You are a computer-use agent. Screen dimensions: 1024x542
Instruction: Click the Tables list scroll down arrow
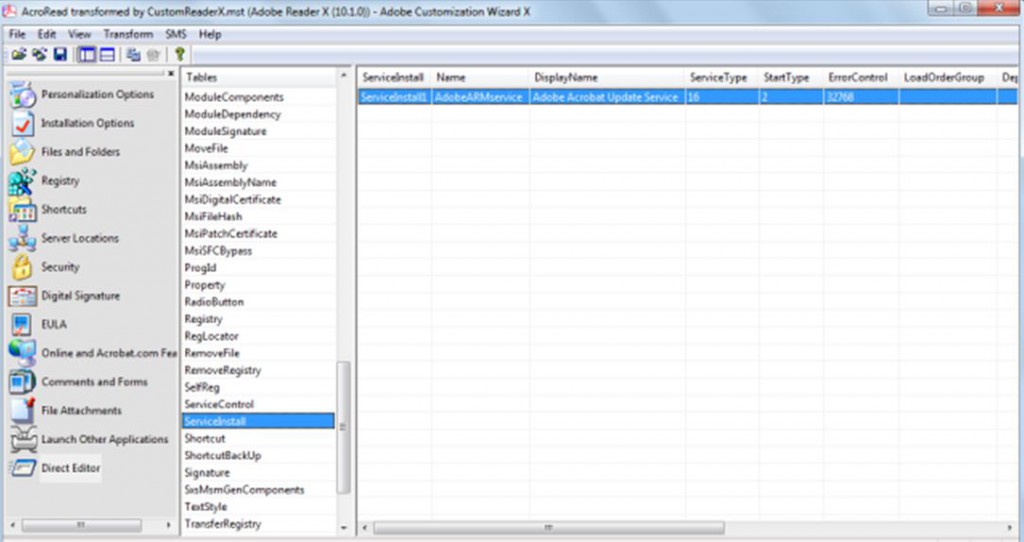[344, 528]
